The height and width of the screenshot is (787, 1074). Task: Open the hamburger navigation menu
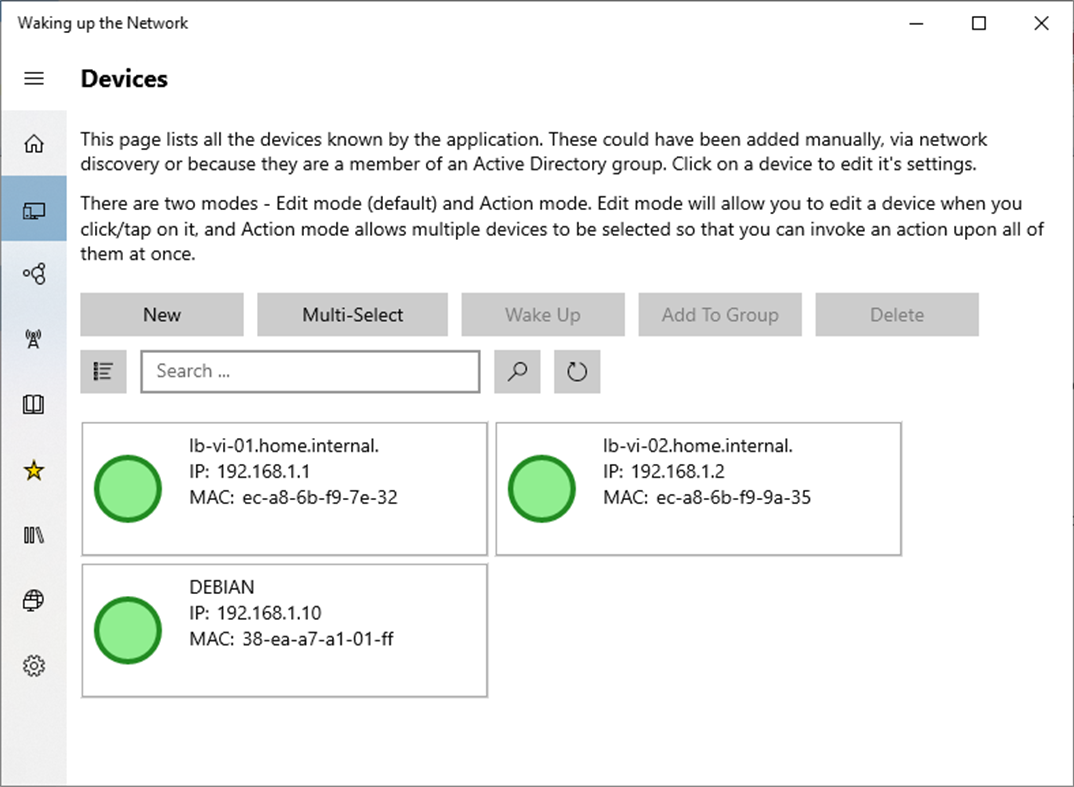point(34,79)
